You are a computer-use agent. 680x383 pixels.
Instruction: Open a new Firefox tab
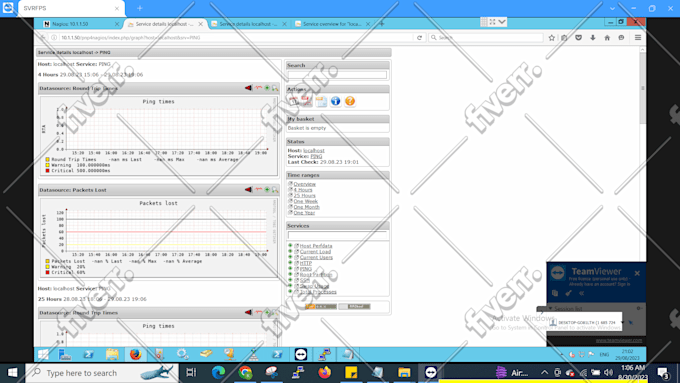click(x=382, y=24)
